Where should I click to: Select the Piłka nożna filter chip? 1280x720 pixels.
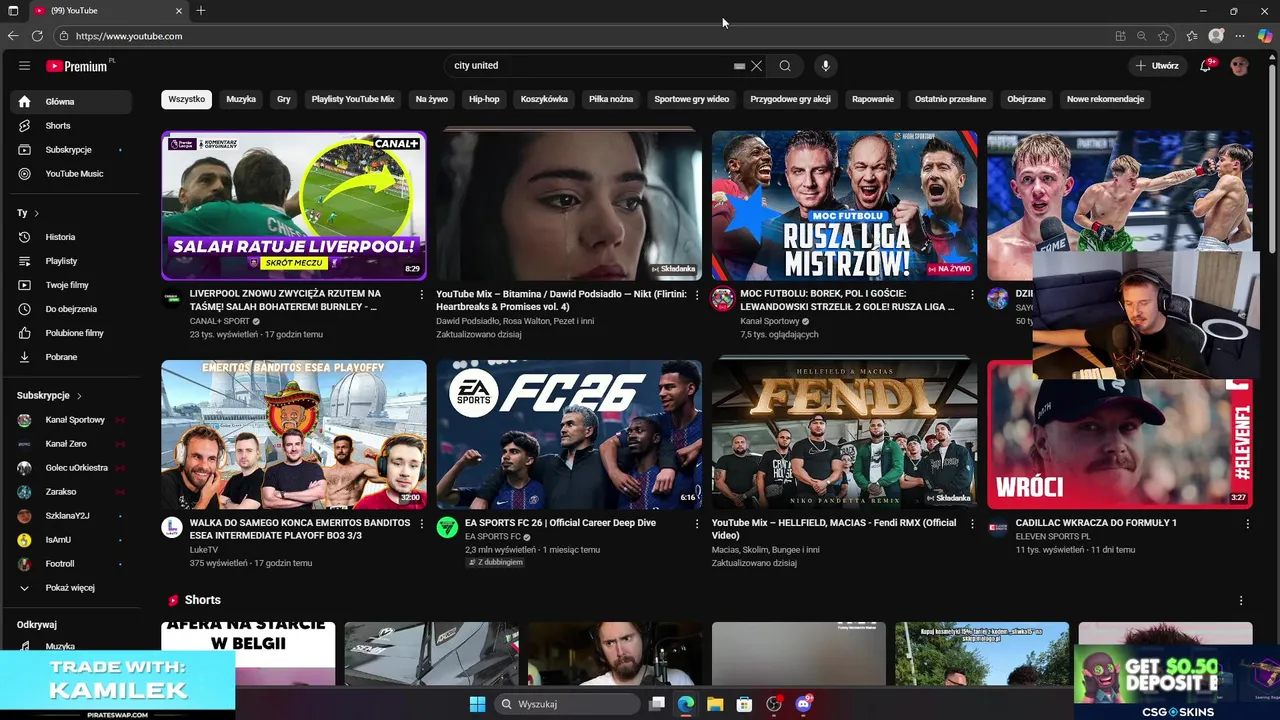pos(611,99)
